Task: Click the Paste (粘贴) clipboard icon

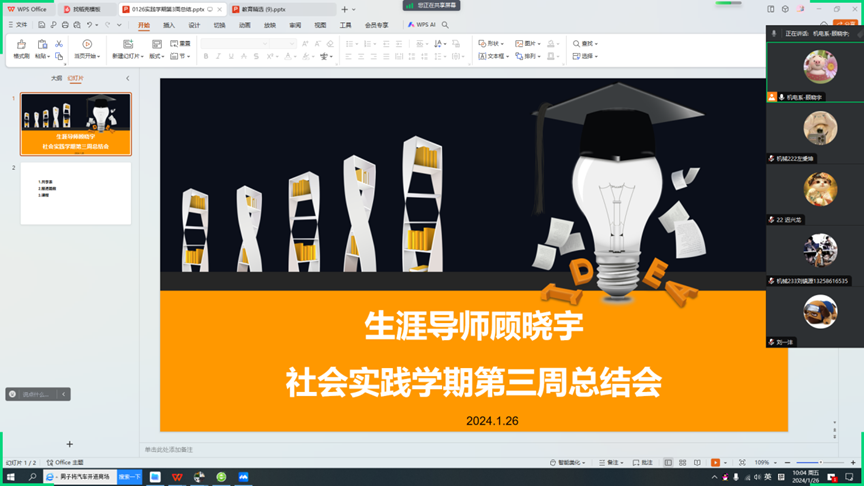Action: pyautogui.click(x=42, y=45)
